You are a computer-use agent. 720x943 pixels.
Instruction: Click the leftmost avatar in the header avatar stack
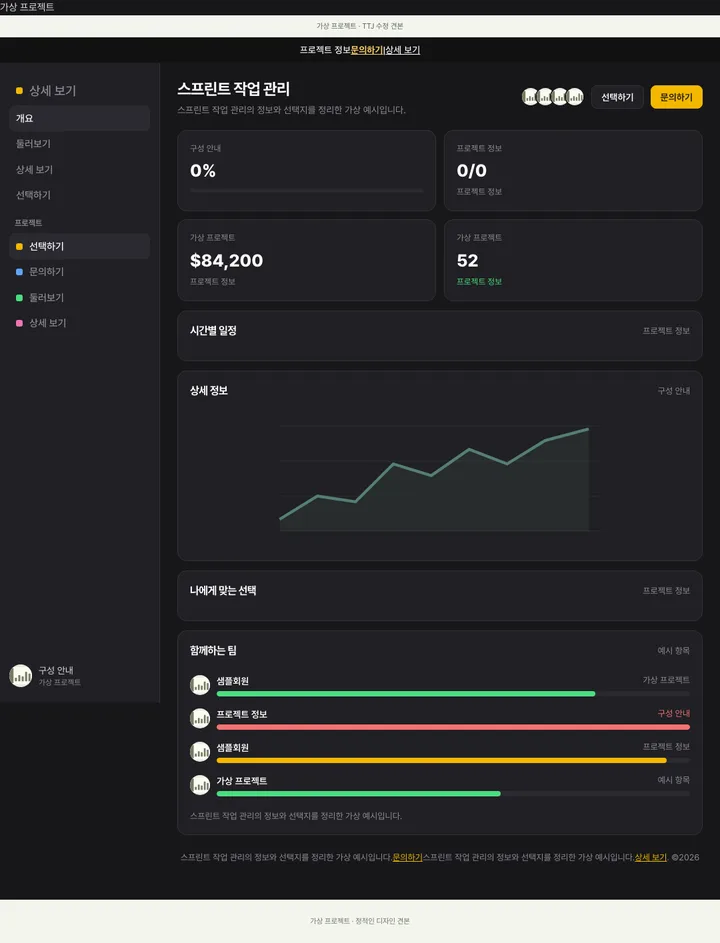[530, 97]
